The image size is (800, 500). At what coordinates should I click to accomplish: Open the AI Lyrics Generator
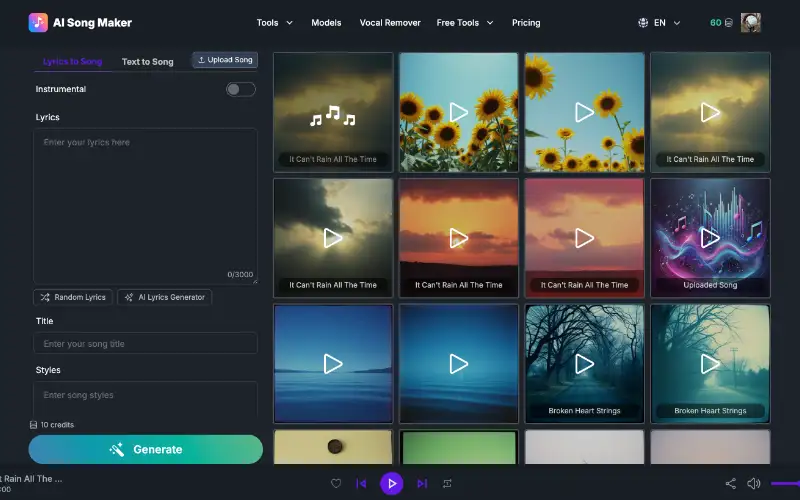(165, 297)
